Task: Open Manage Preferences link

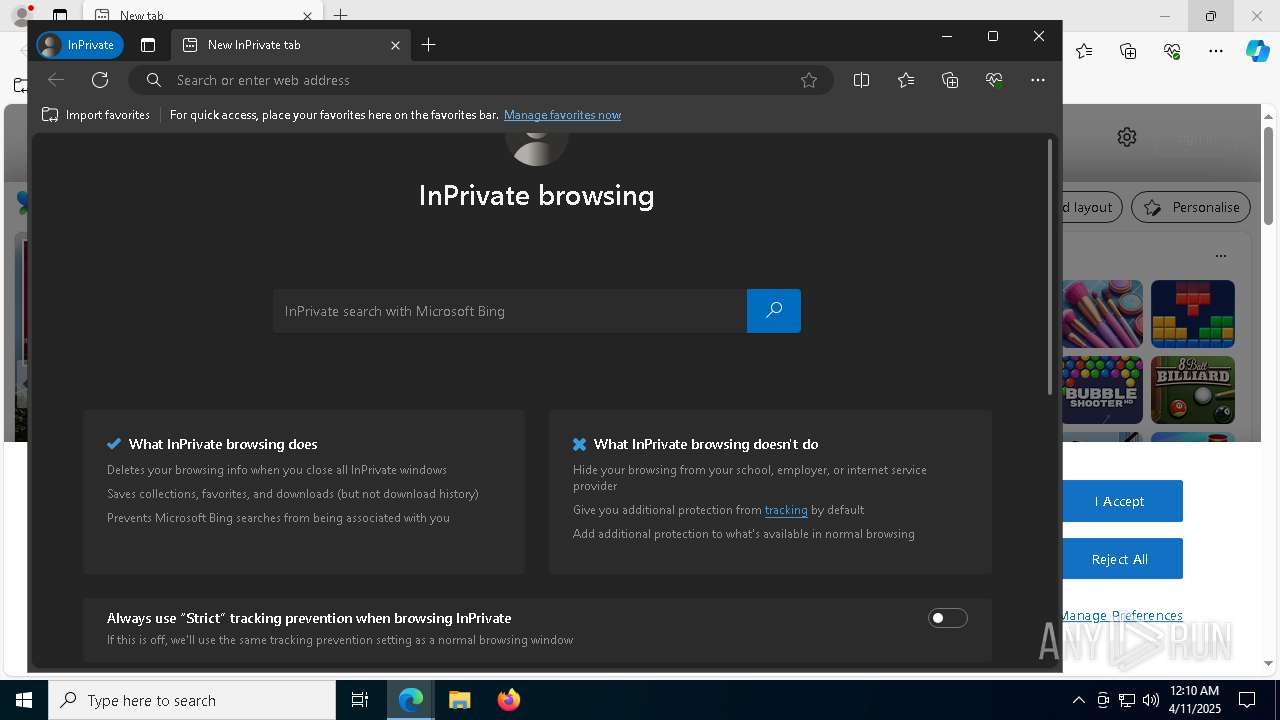Action: coord(1122,615)
